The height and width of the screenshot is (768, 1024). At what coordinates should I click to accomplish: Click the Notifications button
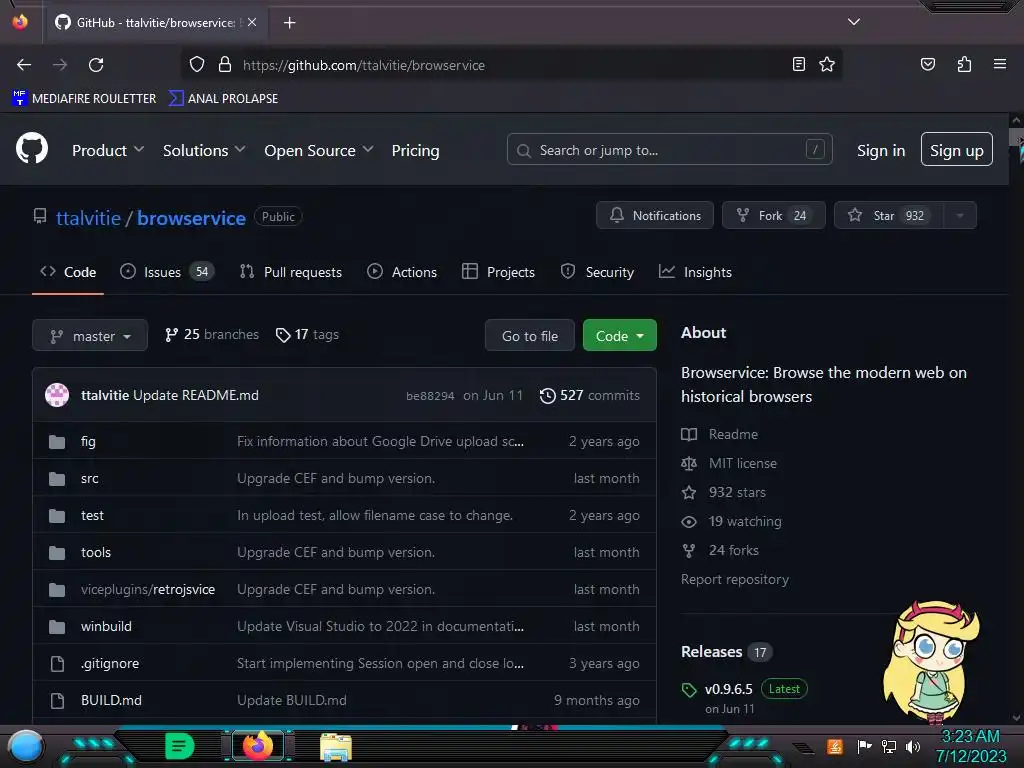655,216
